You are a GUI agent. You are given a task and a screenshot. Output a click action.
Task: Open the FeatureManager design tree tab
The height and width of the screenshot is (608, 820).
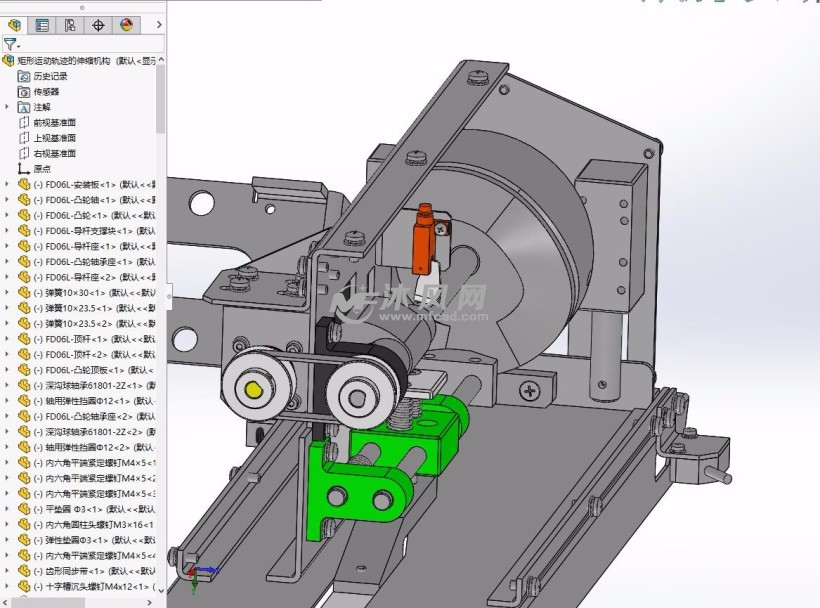pyautogui.click(x=14, y=25)
